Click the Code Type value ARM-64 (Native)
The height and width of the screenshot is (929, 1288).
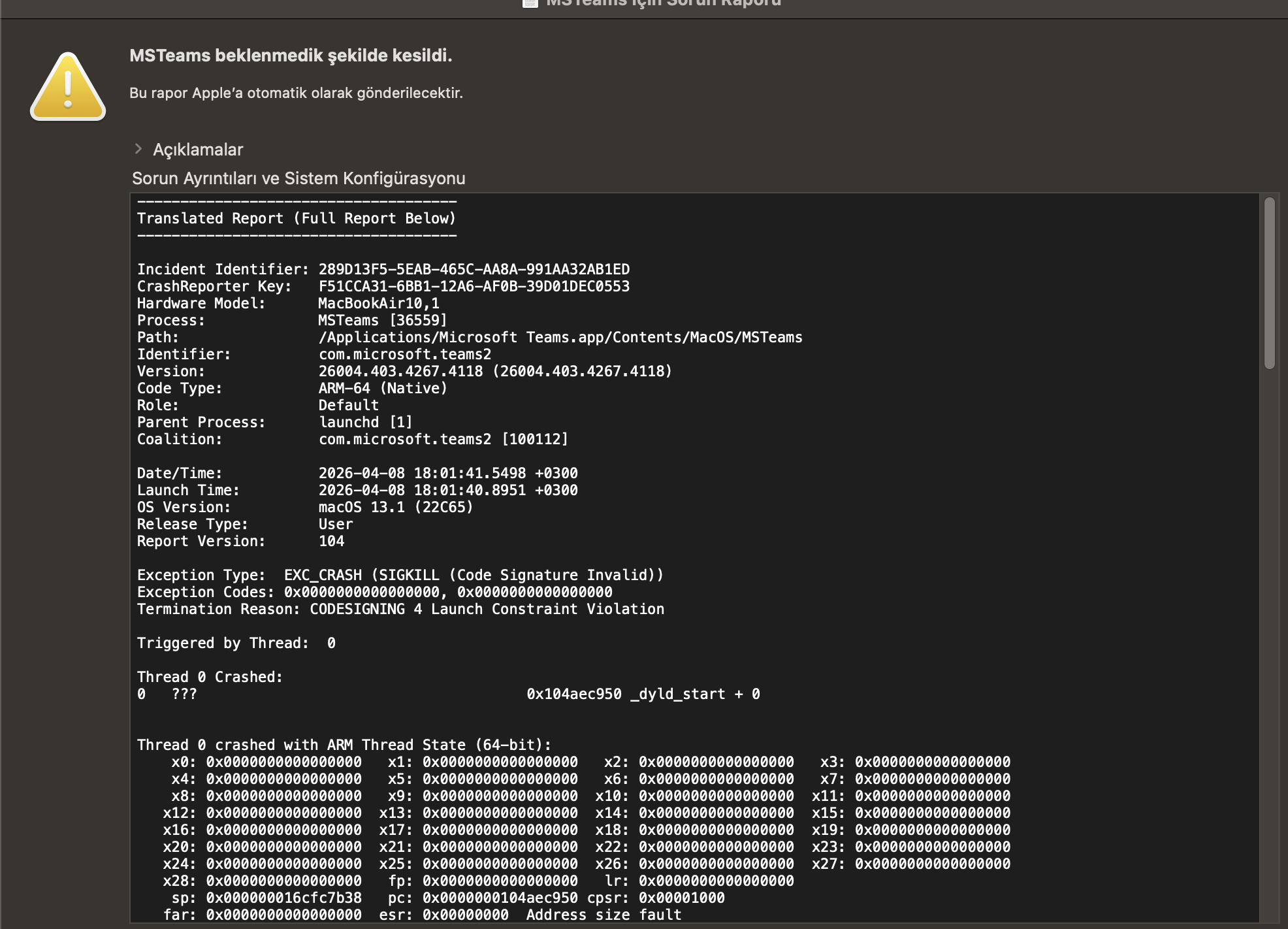pyautogui.click(x=383, y=388)
